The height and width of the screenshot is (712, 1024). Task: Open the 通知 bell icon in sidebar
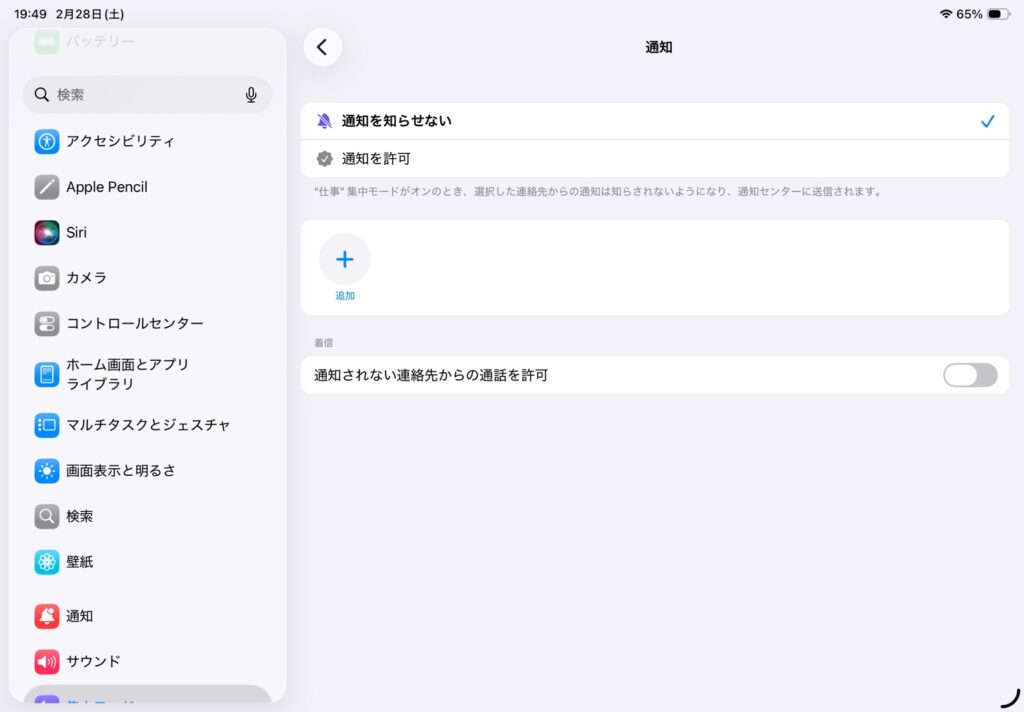[x=47, y=616]
